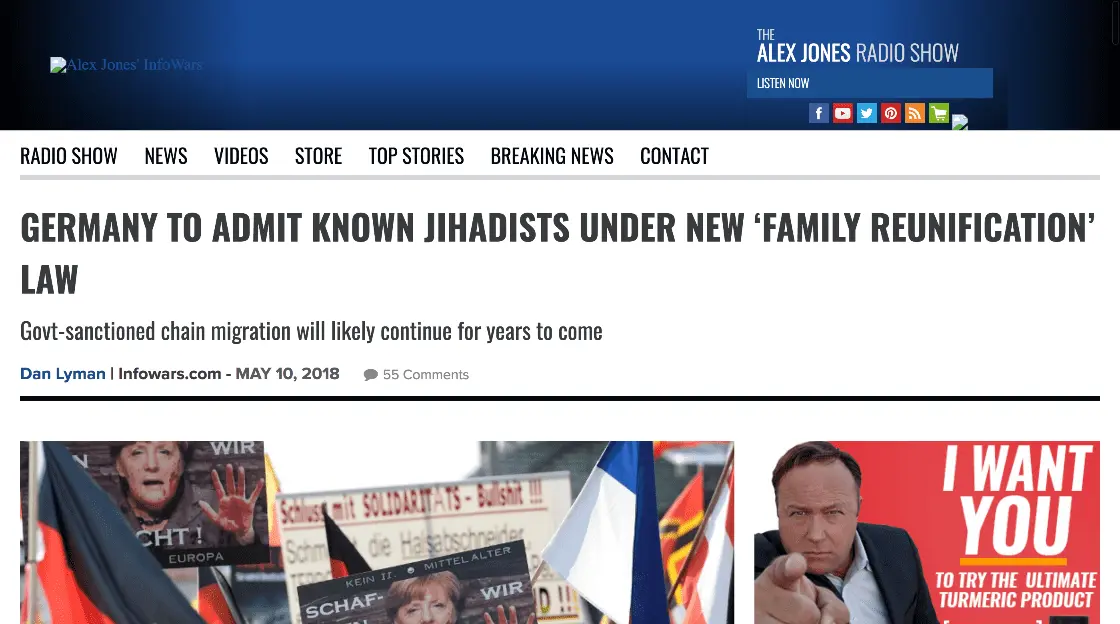Viewport: 1120px width, 624px height.
Task: Open the green shopping cart icon
Action: click(939, 113)
